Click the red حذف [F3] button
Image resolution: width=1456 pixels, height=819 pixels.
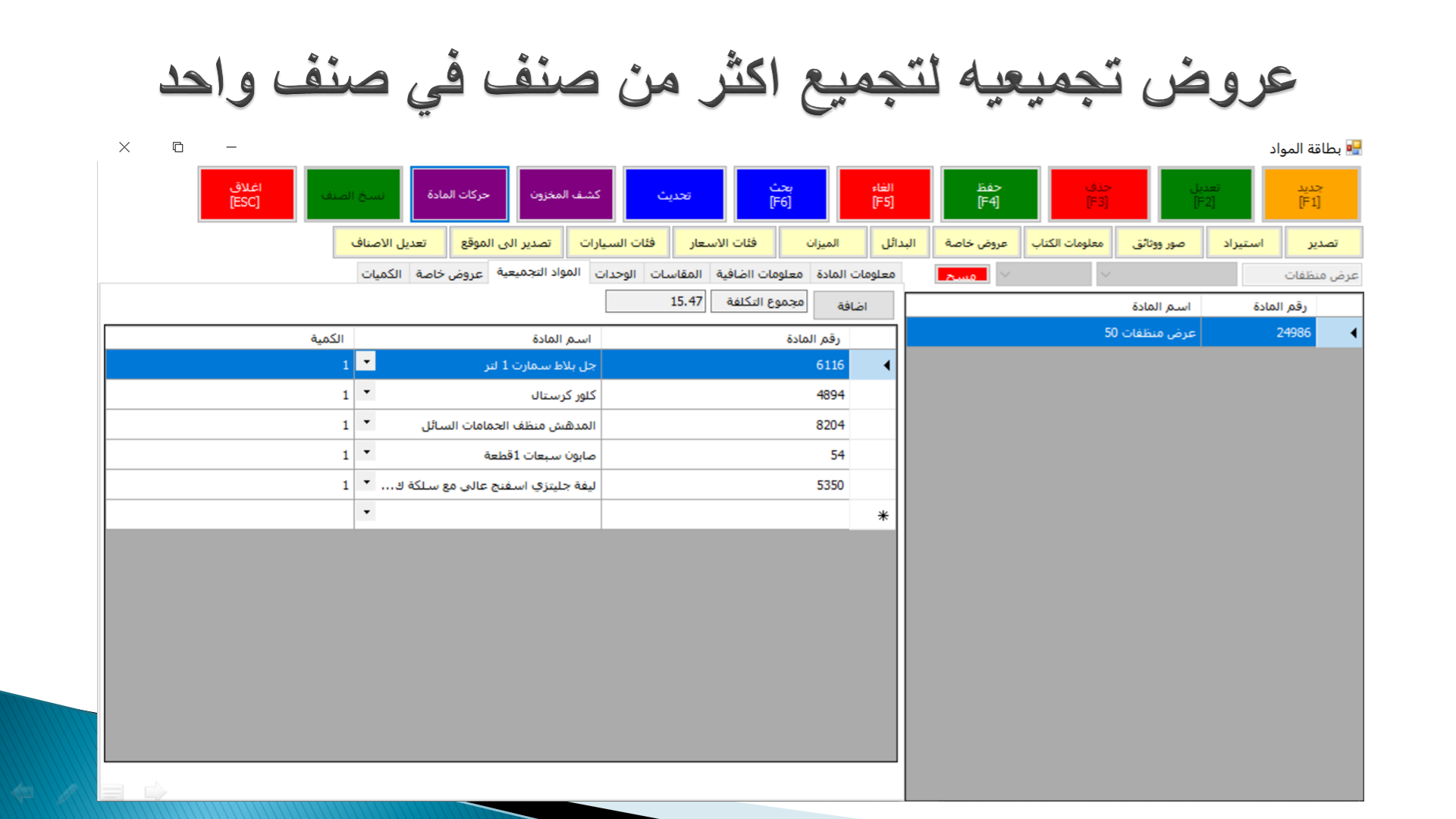click(1097, 195)
